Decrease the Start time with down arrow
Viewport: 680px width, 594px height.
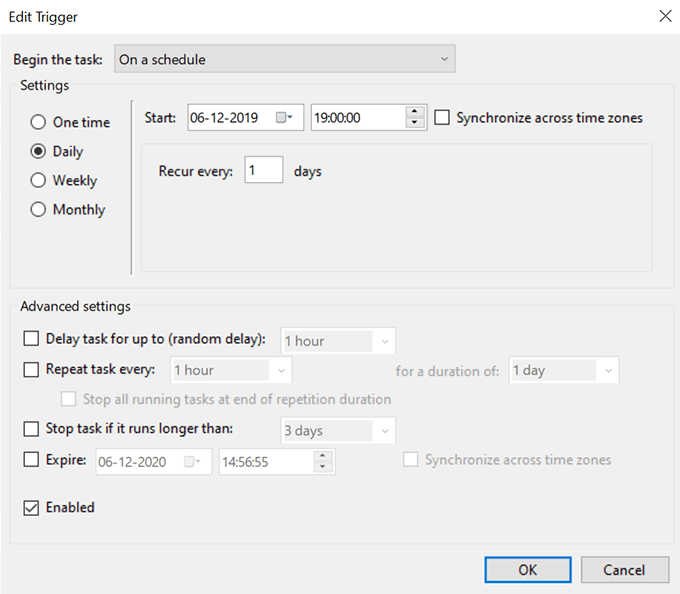[416, 124]
